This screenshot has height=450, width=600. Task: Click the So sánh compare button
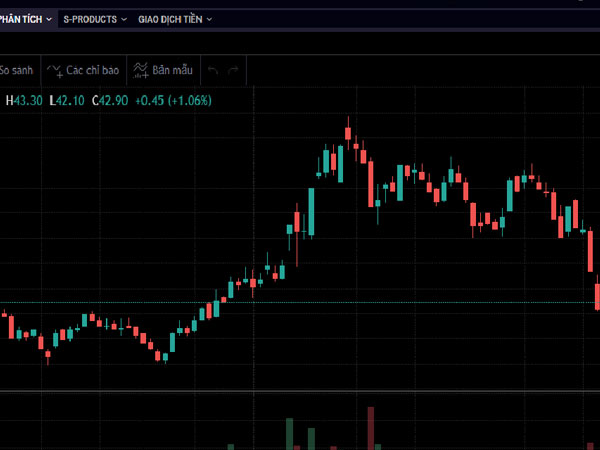(x=17, y=70)
